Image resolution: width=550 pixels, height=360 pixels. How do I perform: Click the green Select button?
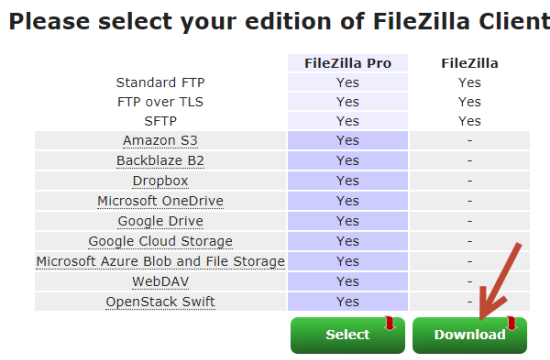click(348, 335)
